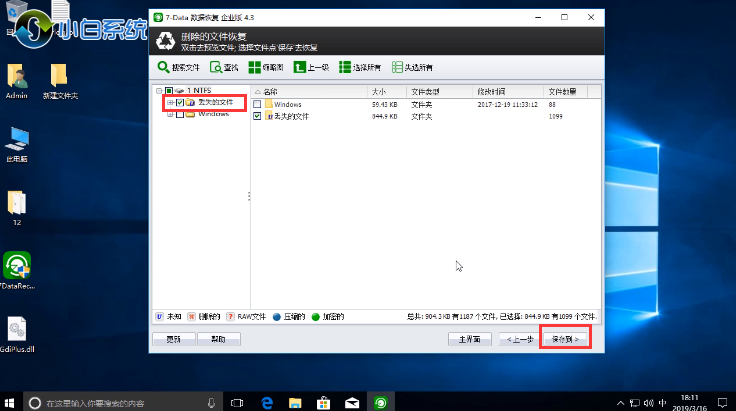736x411 pixels.
Task: Click the 59.43 KB size cell
Action: pos(384,104)
